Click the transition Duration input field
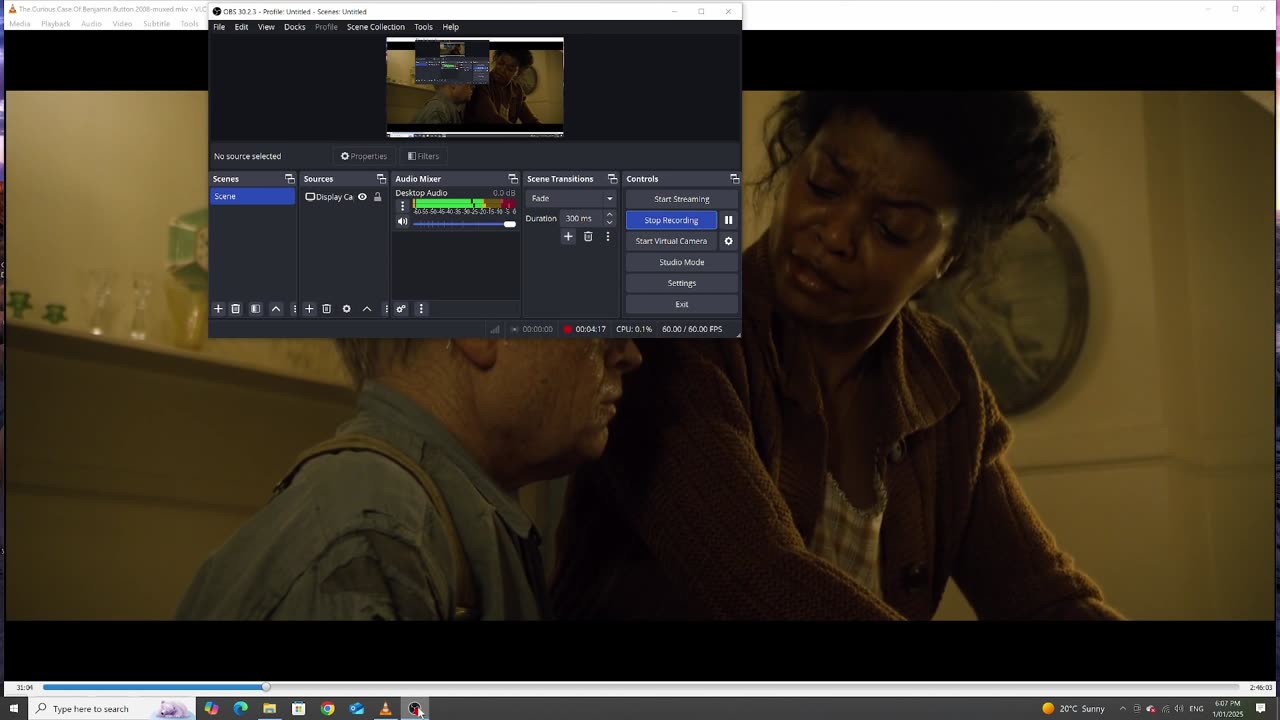The height and width of the screenshot is (720, 1280). (x=582, y=218)
